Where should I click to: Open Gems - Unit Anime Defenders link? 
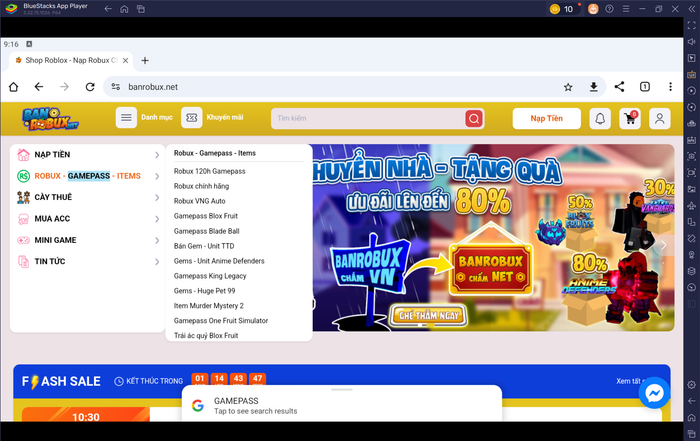pos(219,261)
